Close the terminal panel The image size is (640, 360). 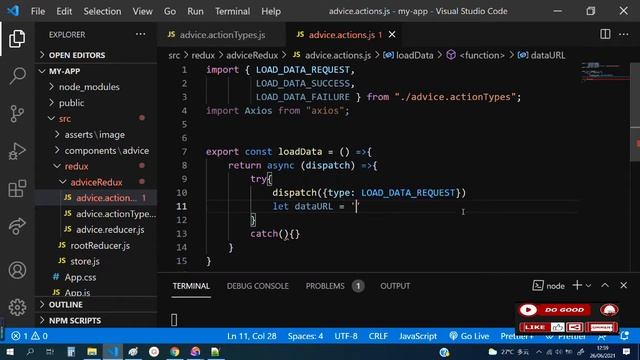tap(623, 285)
